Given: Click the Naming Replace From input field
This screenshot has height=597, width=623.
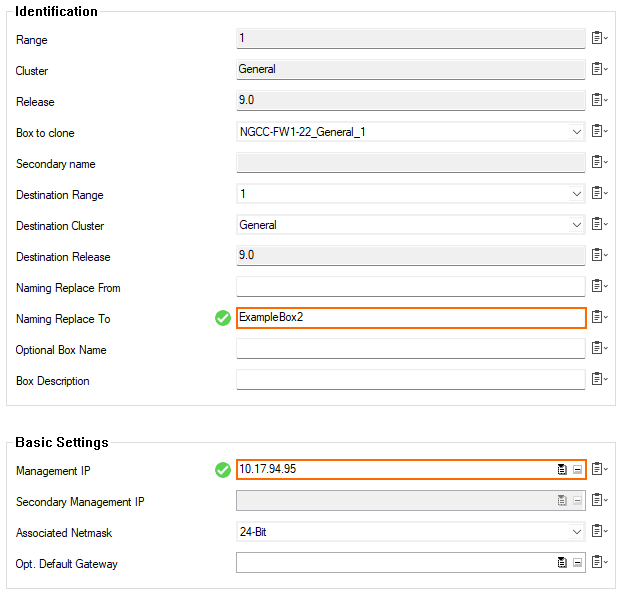Looking at the screenshot, I should (x=411, y=286).
